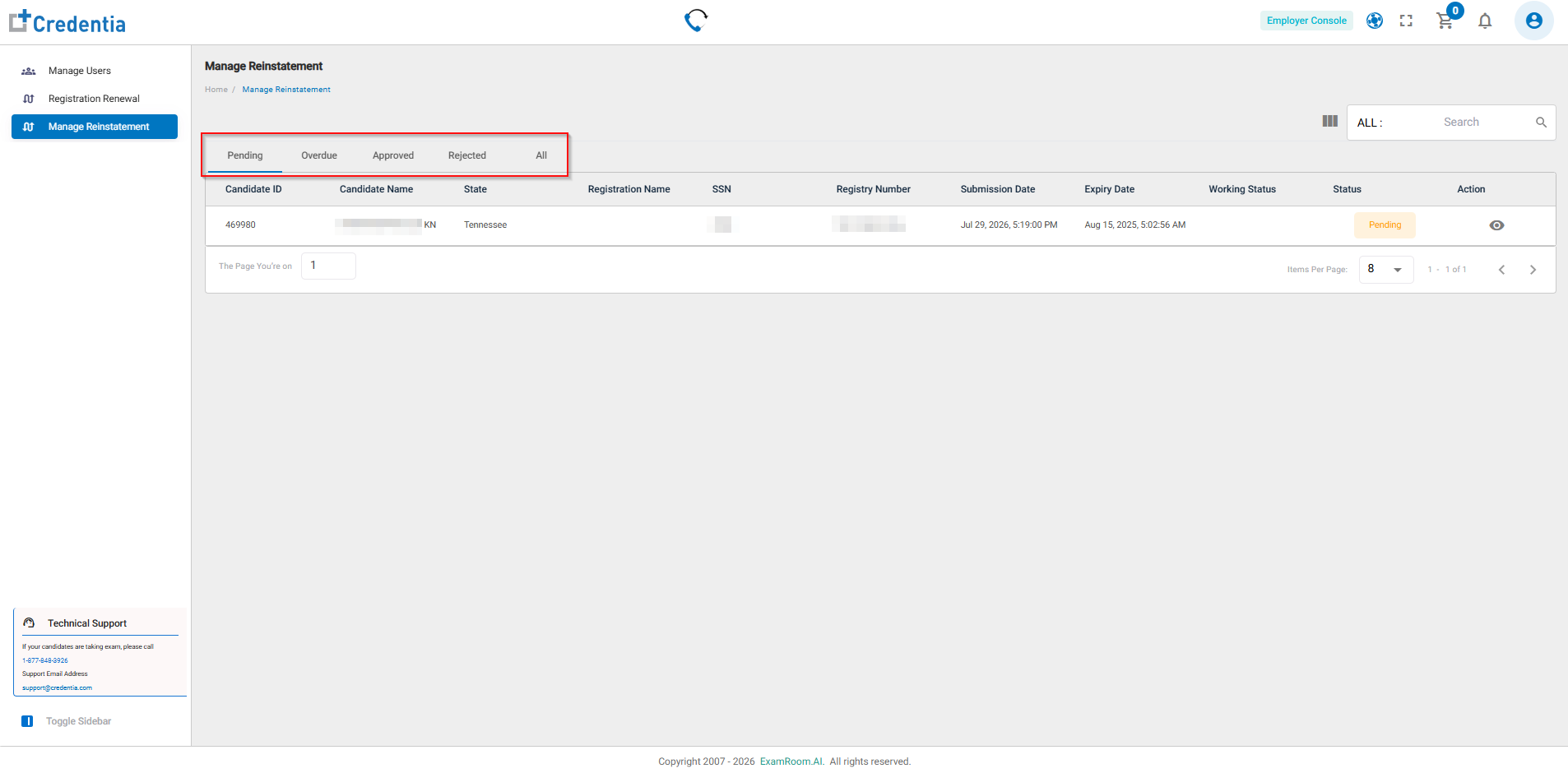Go to the previous page arrow
The height and width of the screenshot is (773, 1568).
coord(1501,270)
